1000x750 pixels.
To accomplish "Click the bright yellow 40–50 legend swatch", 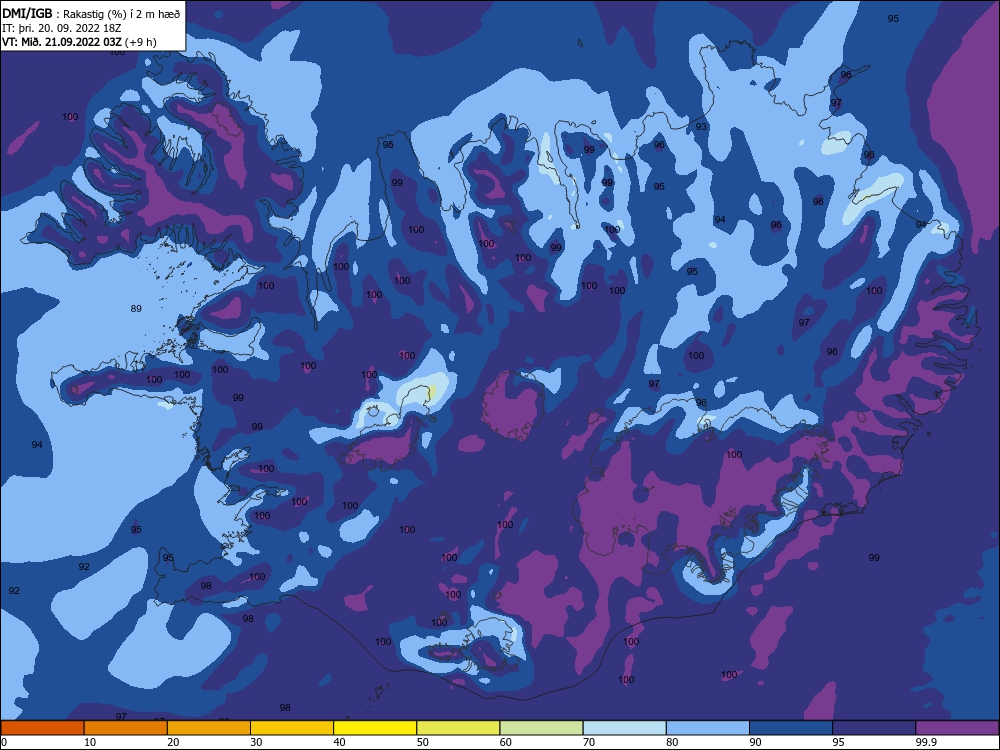I will [x=375, y=728].
